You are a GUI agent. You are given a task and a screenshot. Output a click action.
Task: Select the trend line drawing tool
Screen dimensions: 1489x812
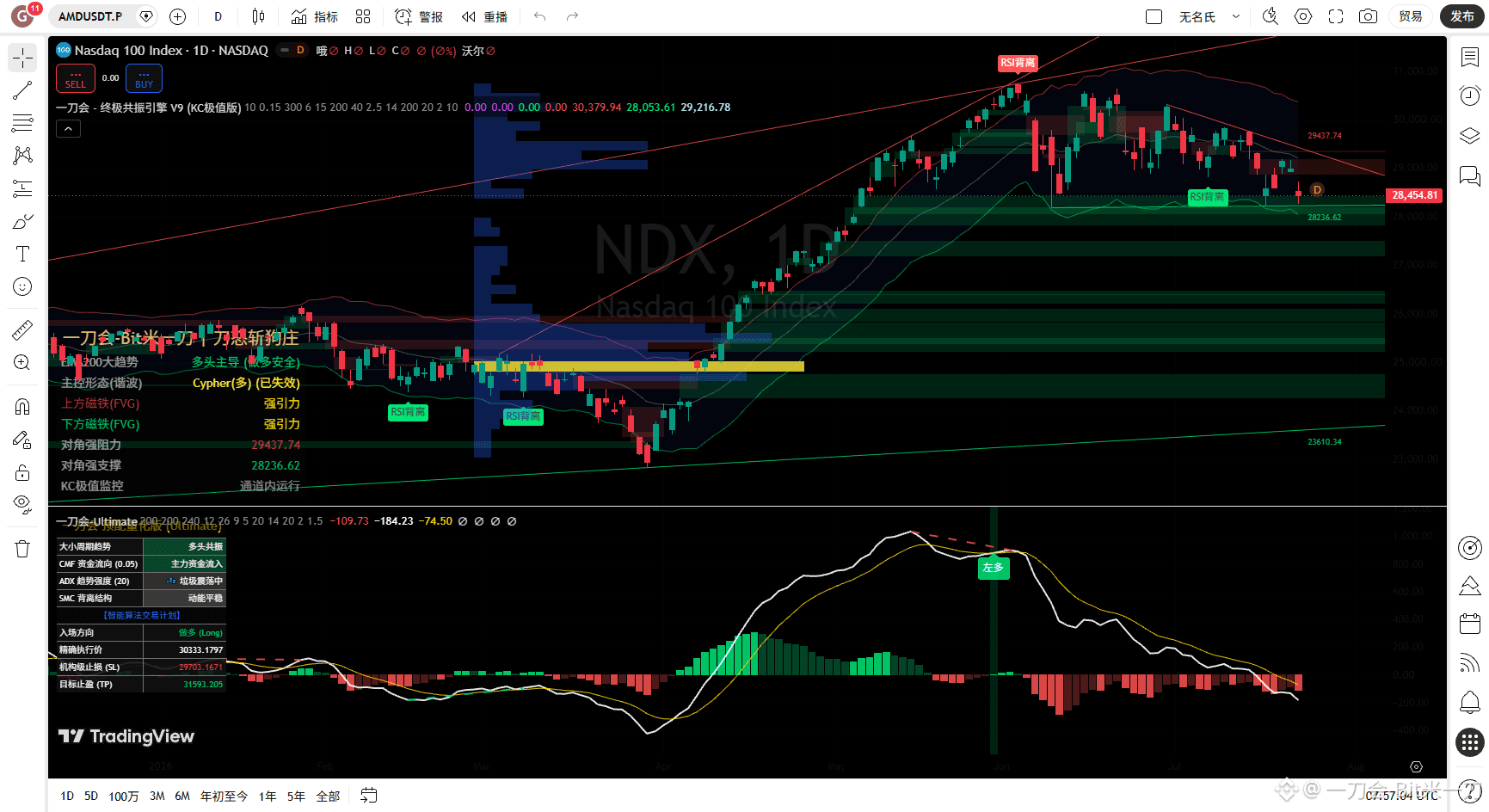point(22,90)
